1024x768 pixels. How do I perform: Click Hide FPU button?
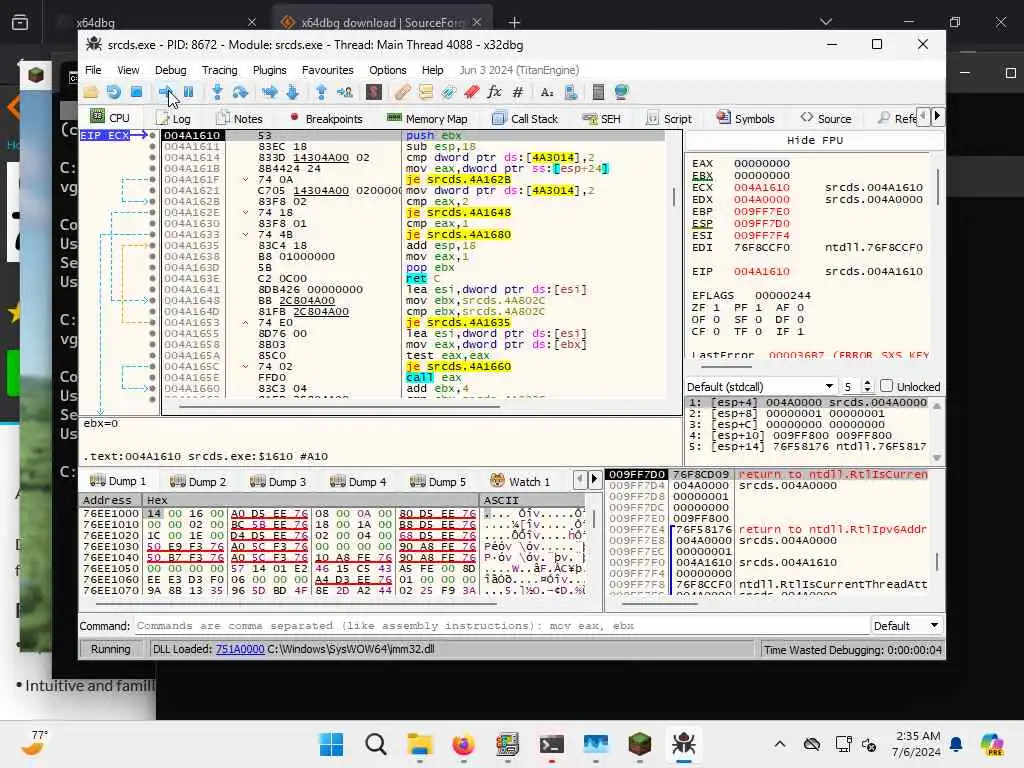(x=814, y=140)
